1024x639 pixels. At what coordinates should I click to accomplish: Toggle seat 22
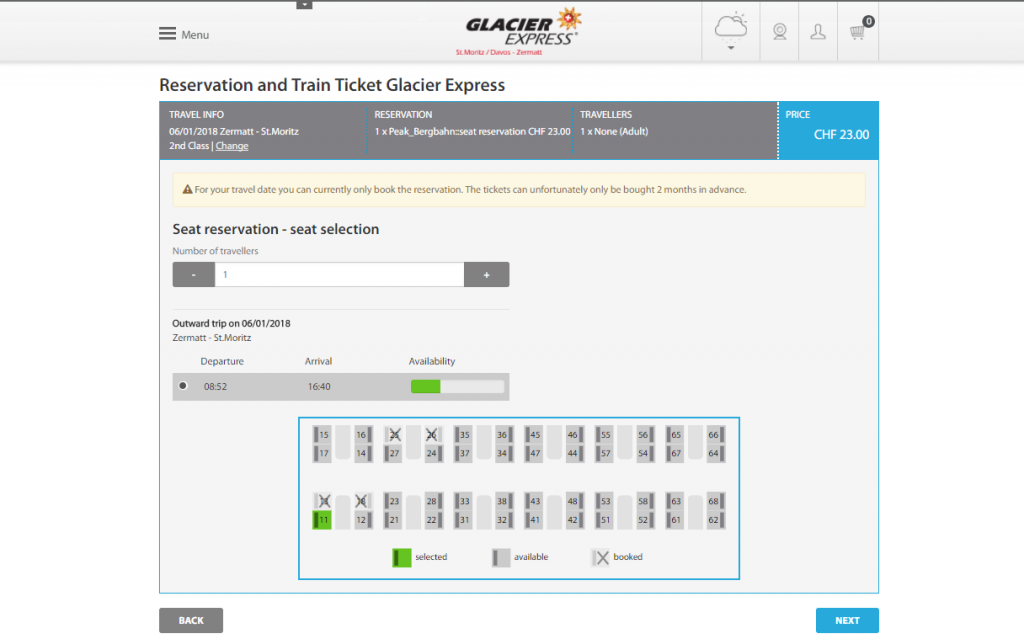[x=434, y=519]
